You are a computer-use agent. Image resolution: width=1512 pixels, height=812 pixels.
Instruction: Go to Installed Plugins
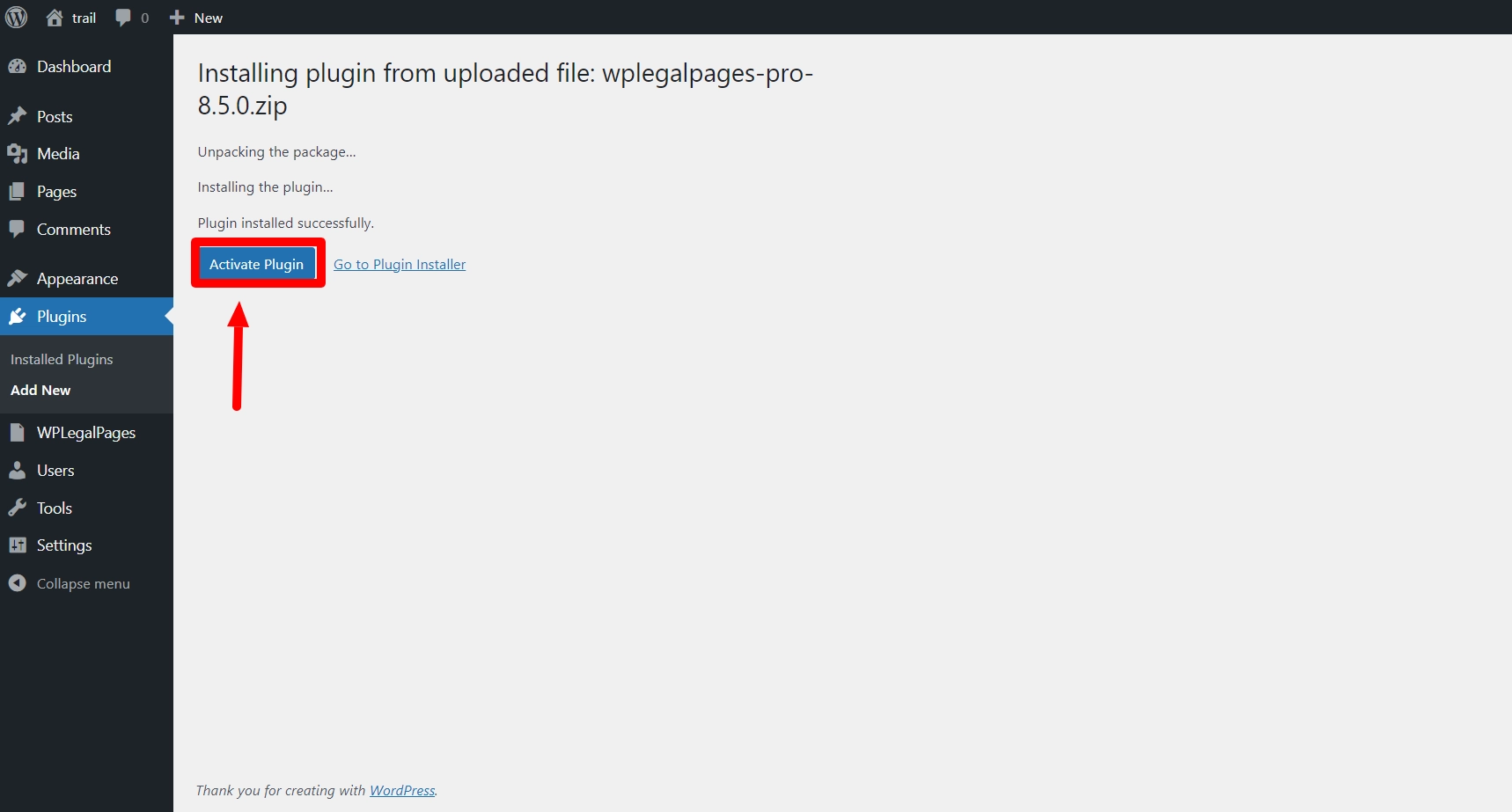coord(62,359)
